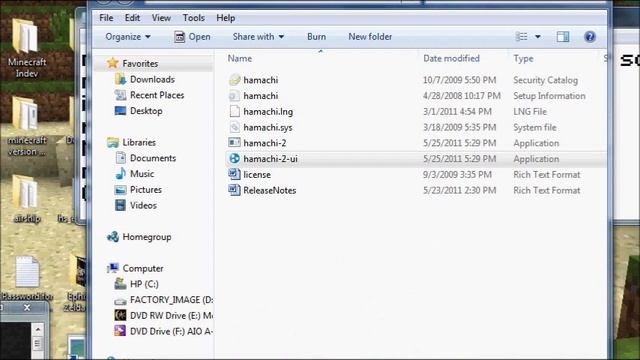Click the hamachi.lng file name
The image size is (640, 360).
point(268,111)
